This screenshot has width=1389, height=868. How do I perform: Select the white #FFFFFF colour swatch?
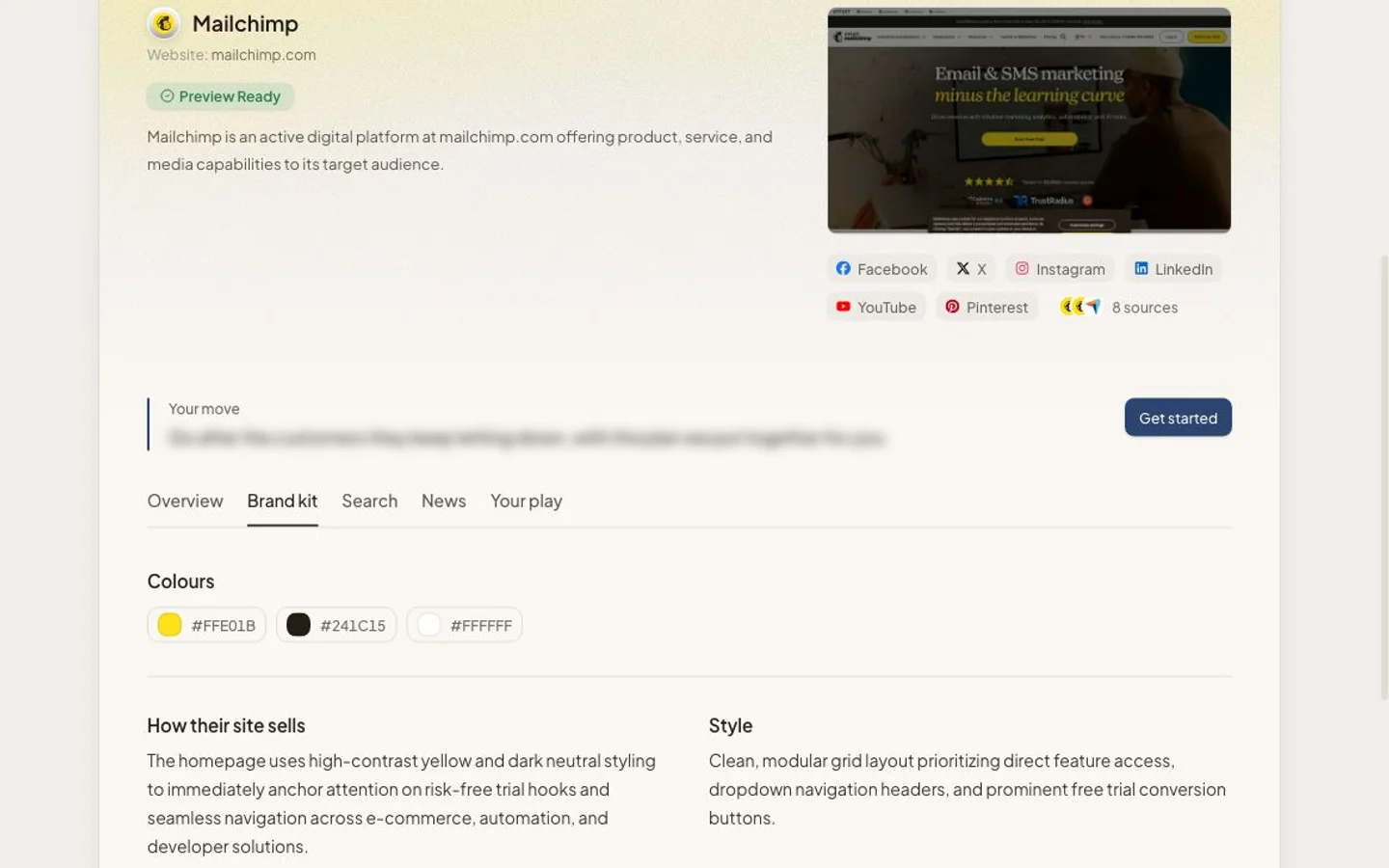click(x=465, y=625)
